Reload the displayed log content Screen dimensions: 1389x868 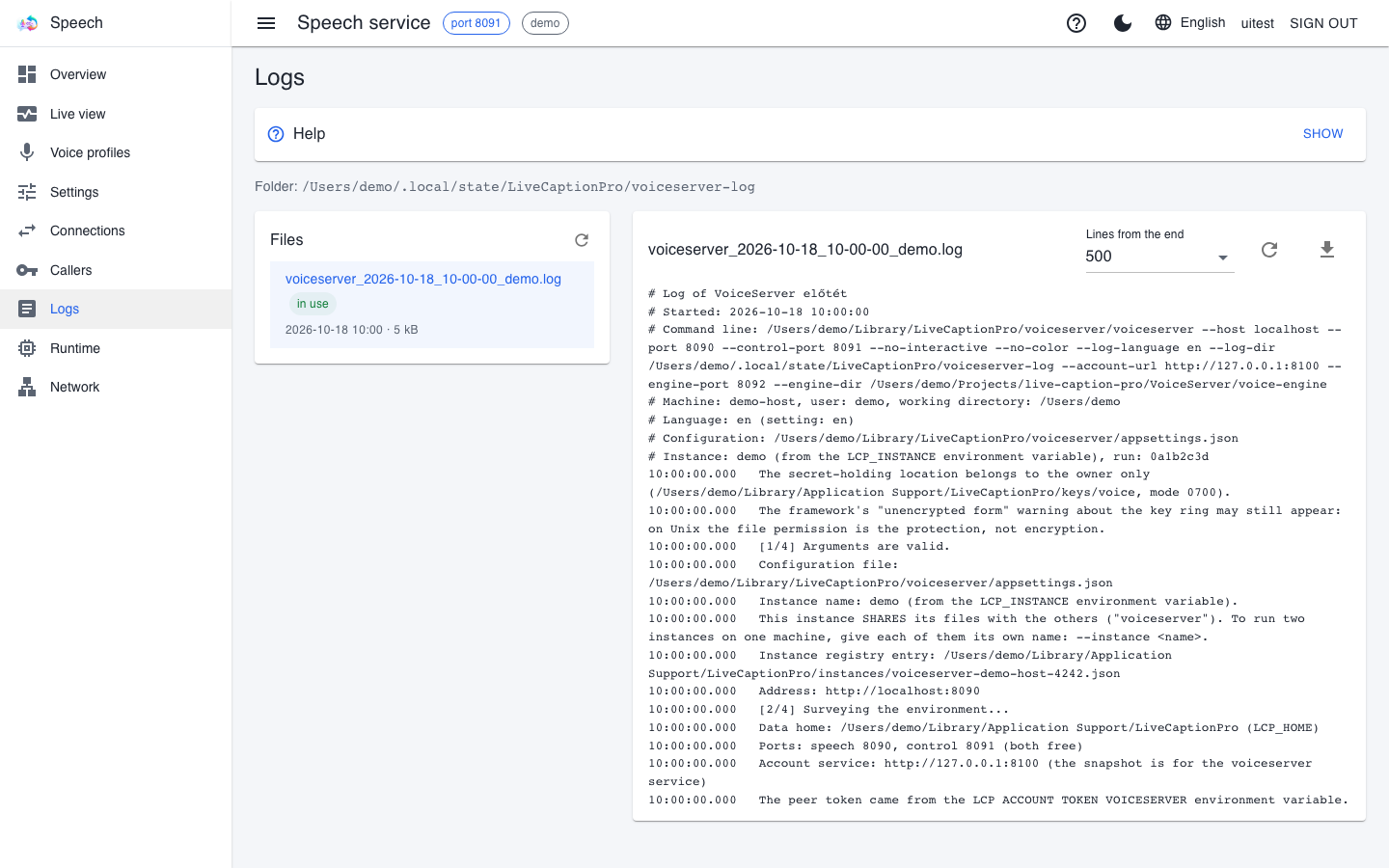pyautogui.click(x=1269, y=250)
